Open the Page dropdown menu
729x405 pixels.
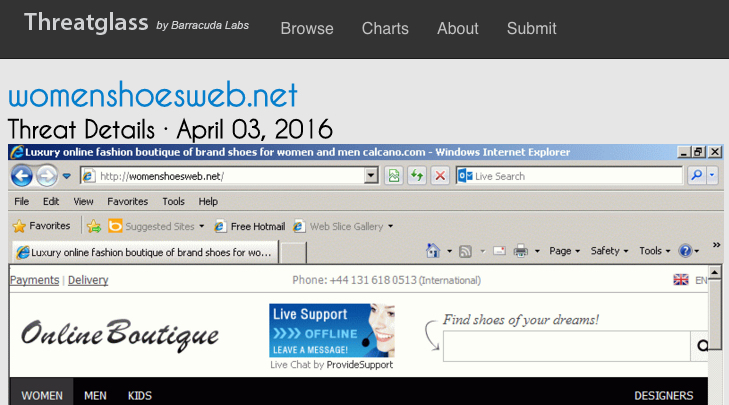[564, 251]
